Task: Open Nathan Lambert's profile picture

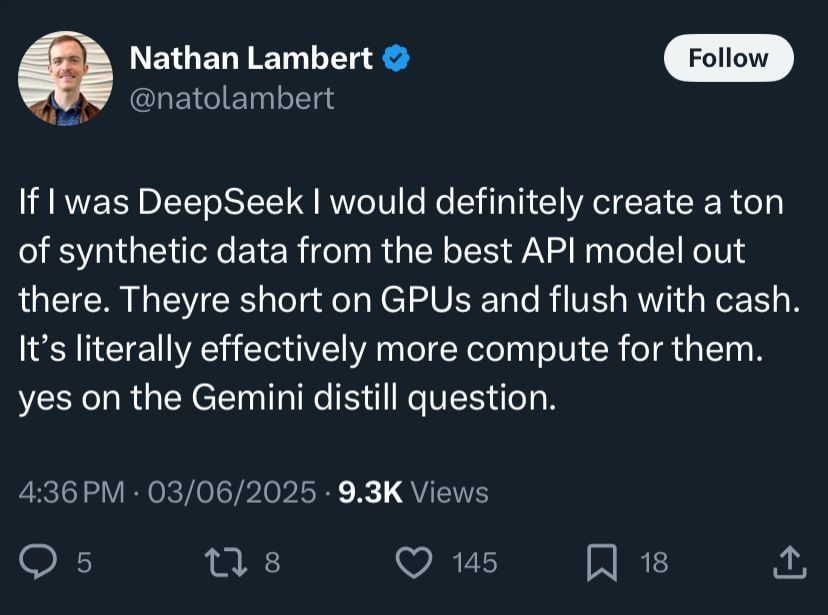Action: tap(65, 76)
